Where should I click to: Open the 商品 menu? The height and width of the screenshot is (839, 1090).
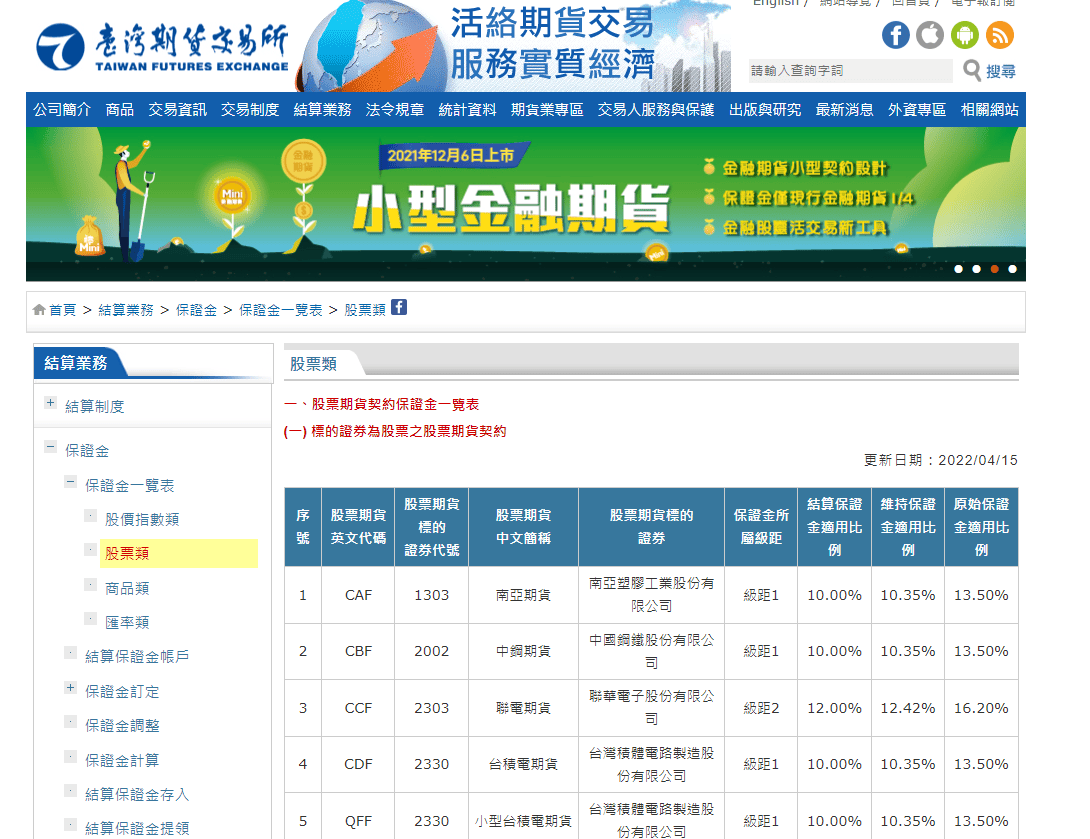[x=120, y=110]
